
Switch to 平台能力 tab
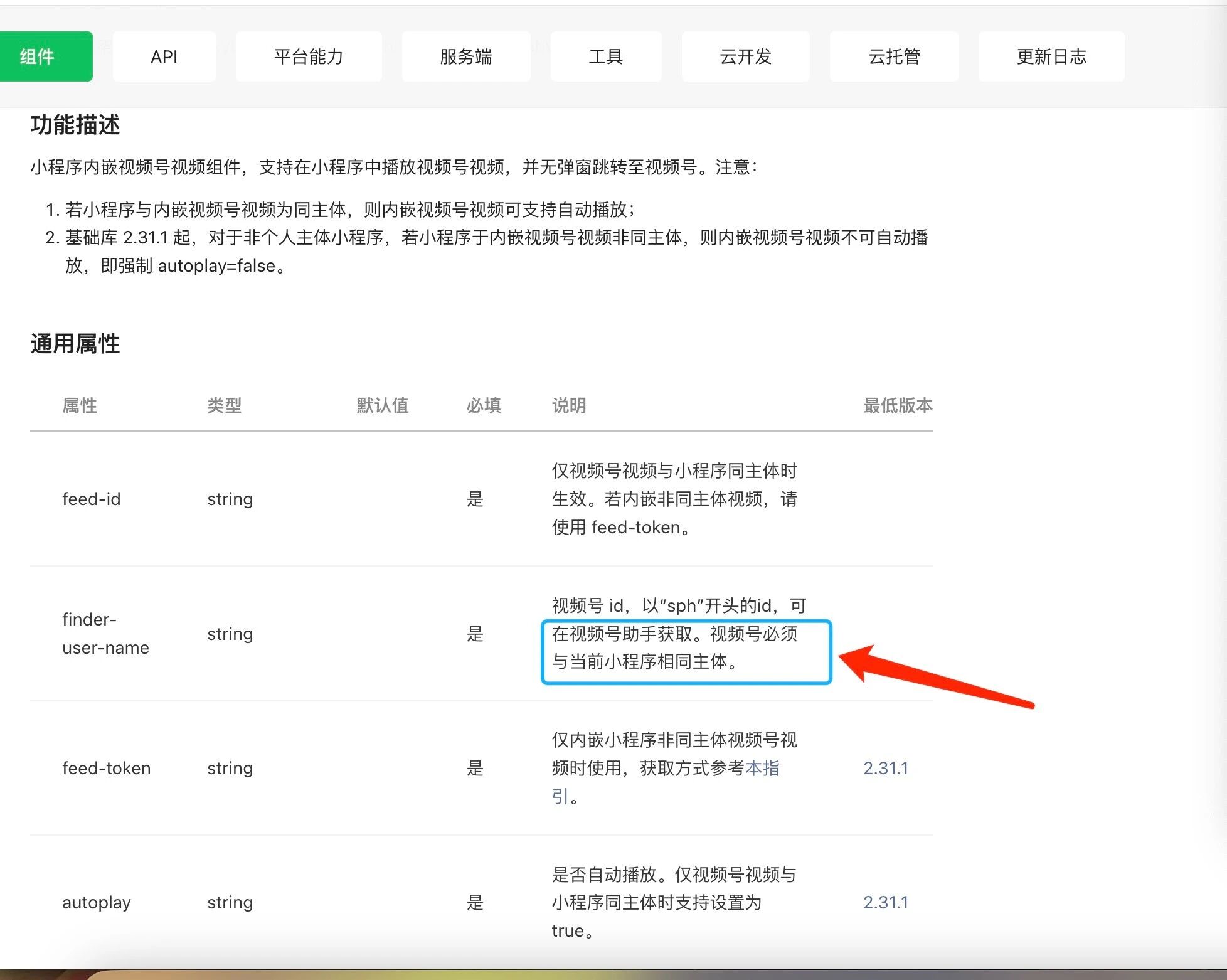308,56
